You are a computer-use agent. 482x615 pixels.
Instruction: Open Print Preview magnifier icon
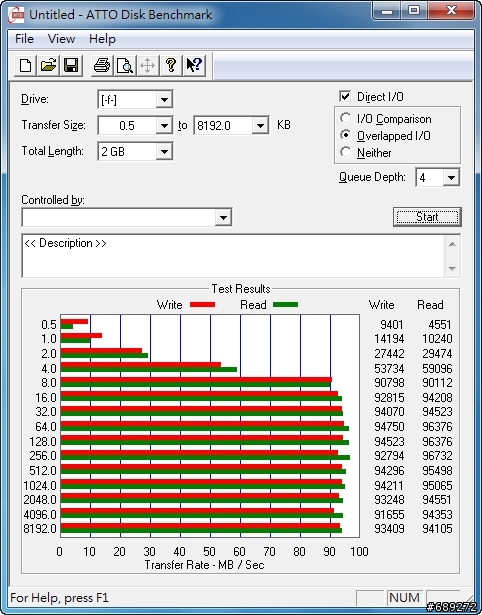[x=124, y=65]
